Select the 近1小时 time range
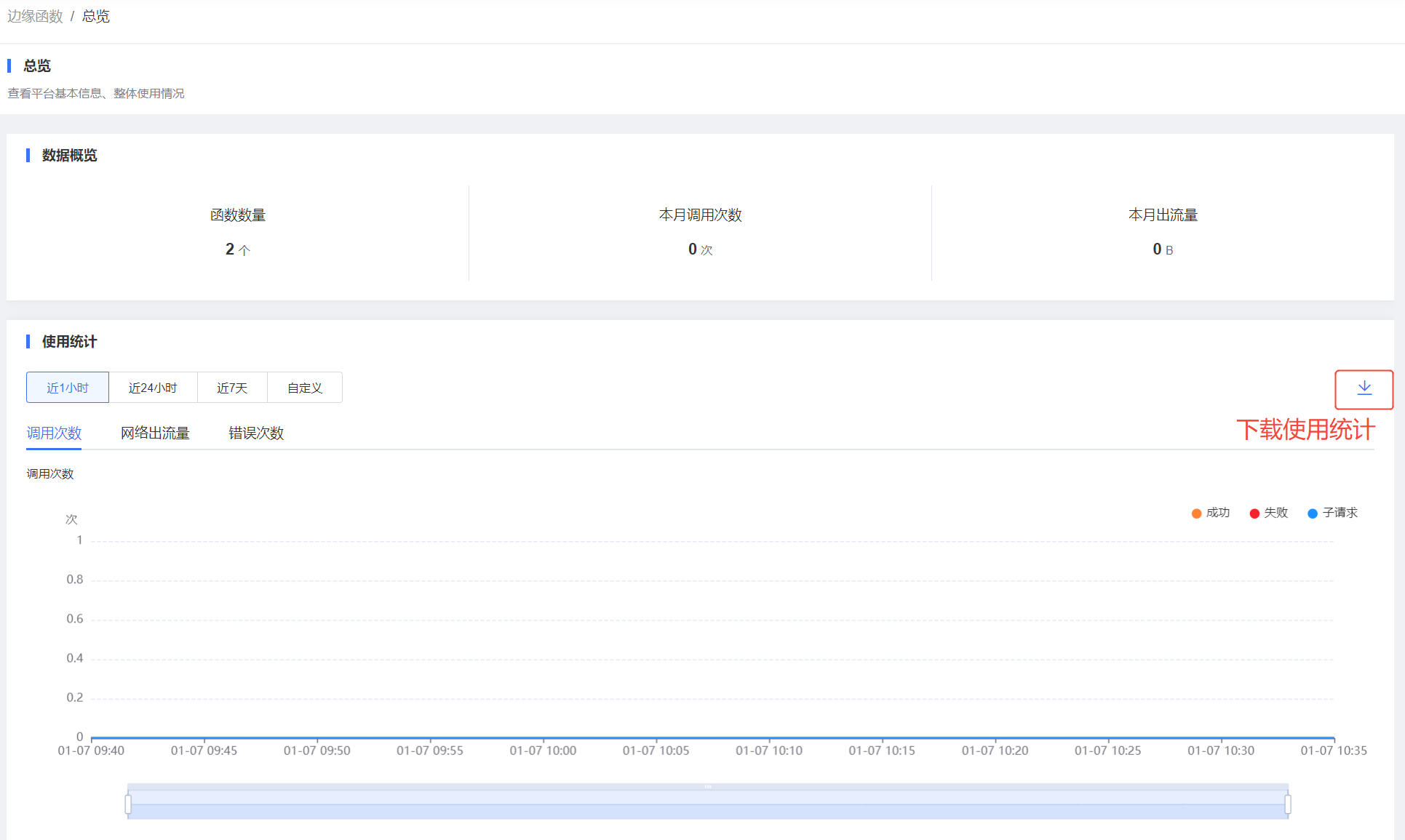 point(68,388)
